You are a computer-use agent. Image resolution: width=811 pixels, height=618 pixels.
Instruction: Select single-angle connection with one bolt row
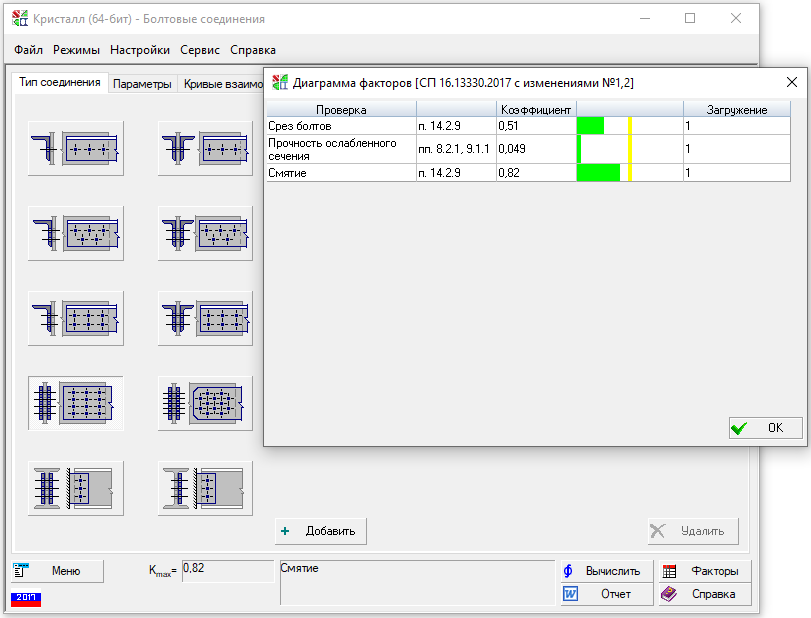pos(76,149)
